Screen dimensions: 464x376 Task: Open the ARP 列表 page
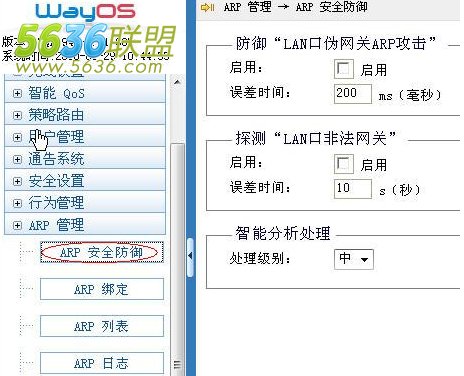pos(102,326)
